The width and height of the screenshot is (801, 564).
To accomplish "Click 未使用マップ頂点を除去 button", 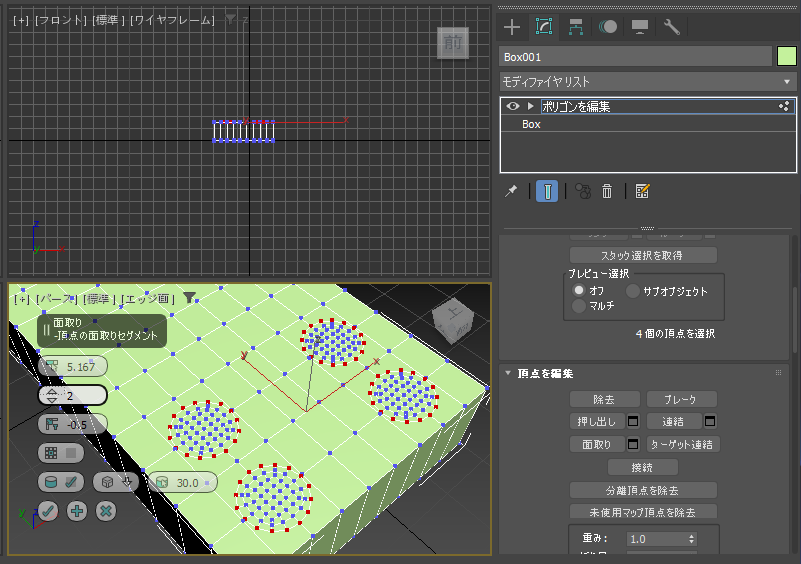I will [x=643, y=512].
